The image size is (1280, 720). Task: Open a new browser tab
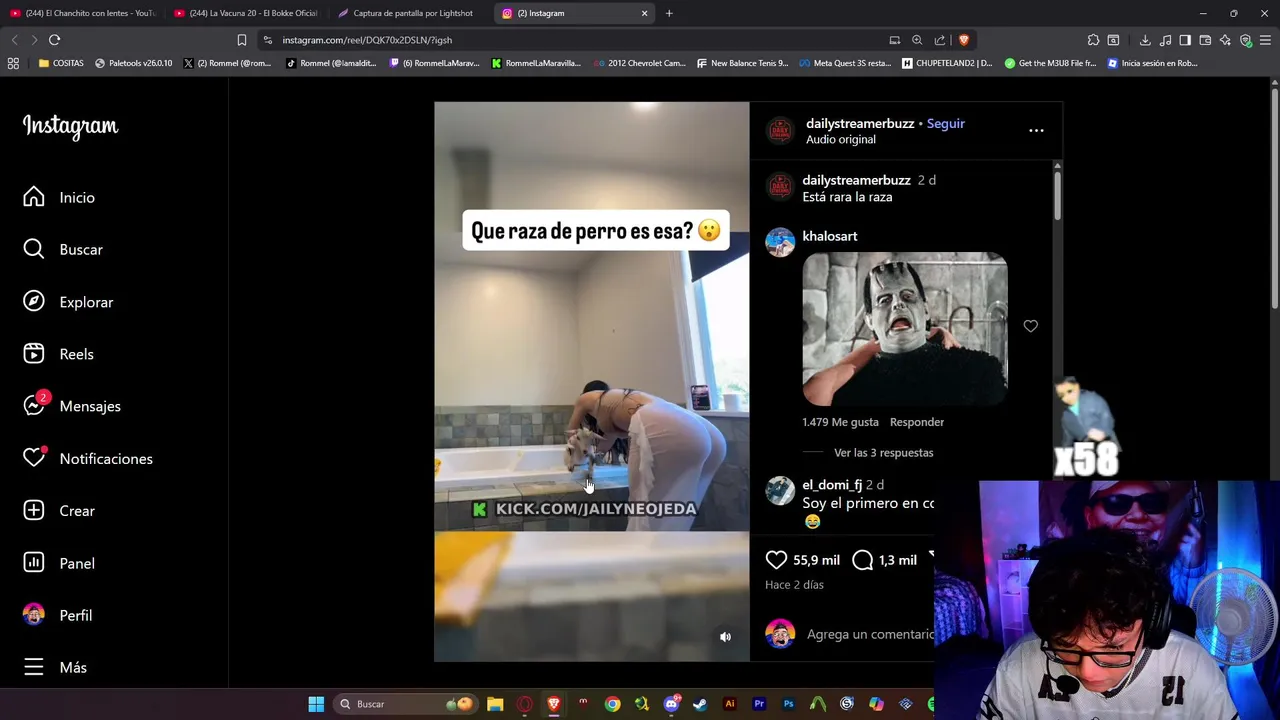(x=669, y=13)
